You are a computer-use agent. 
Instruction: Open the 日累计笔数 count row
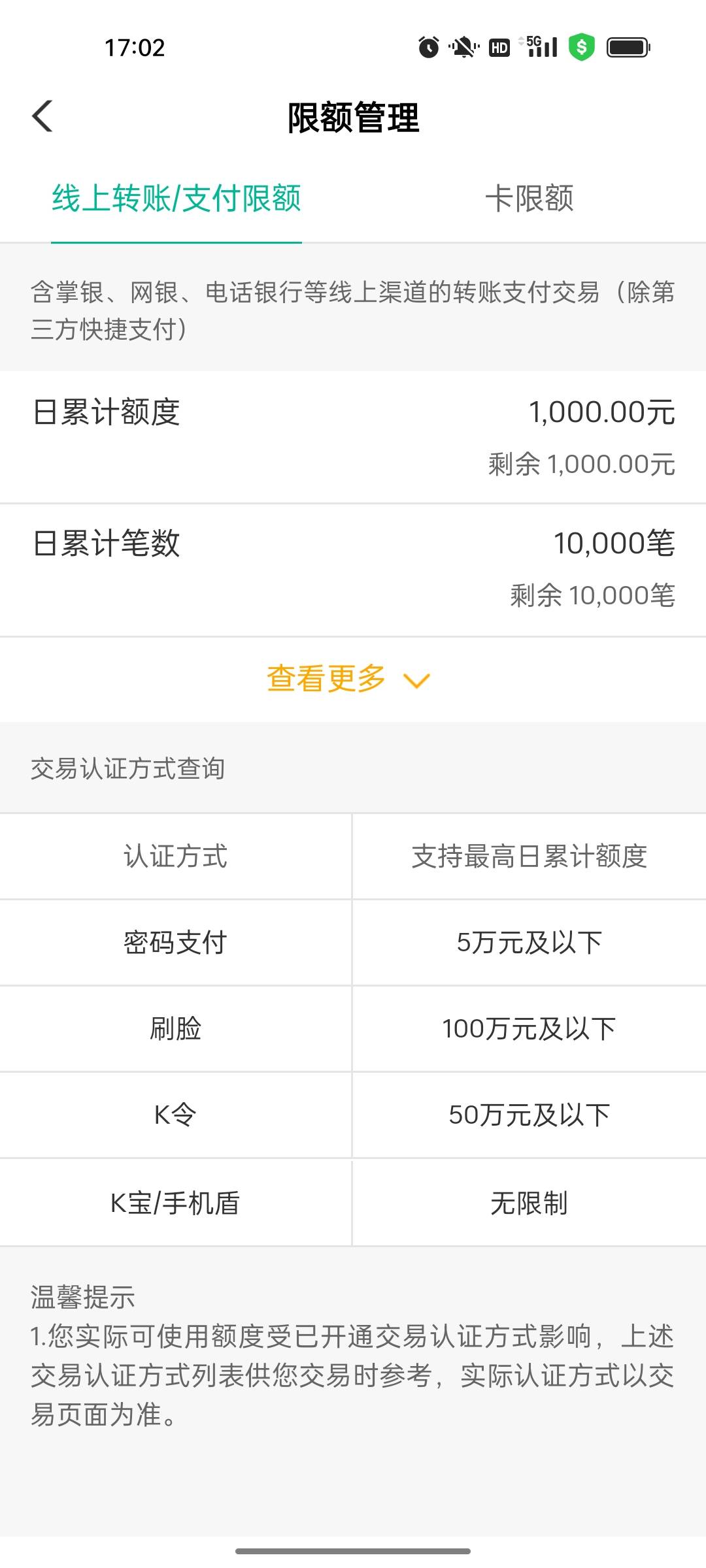coord(353,569)
